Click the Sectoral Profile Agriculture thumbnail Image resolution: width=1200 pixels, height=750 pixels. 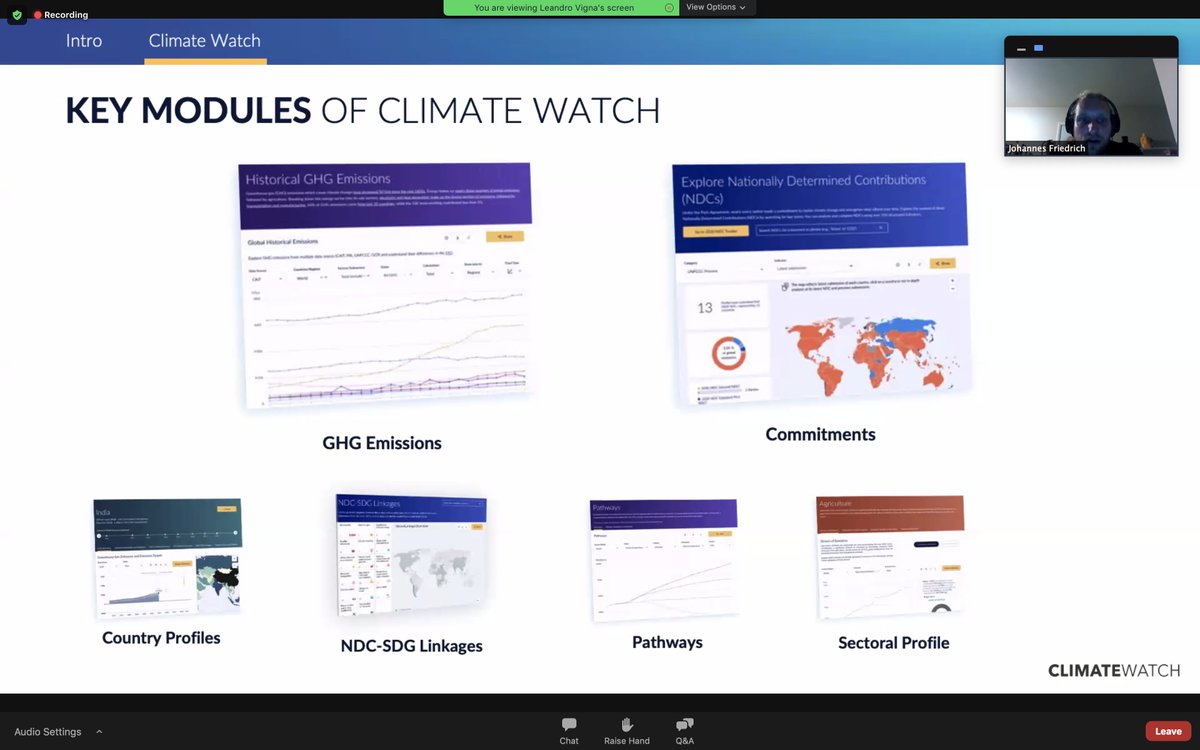point(890,558)
